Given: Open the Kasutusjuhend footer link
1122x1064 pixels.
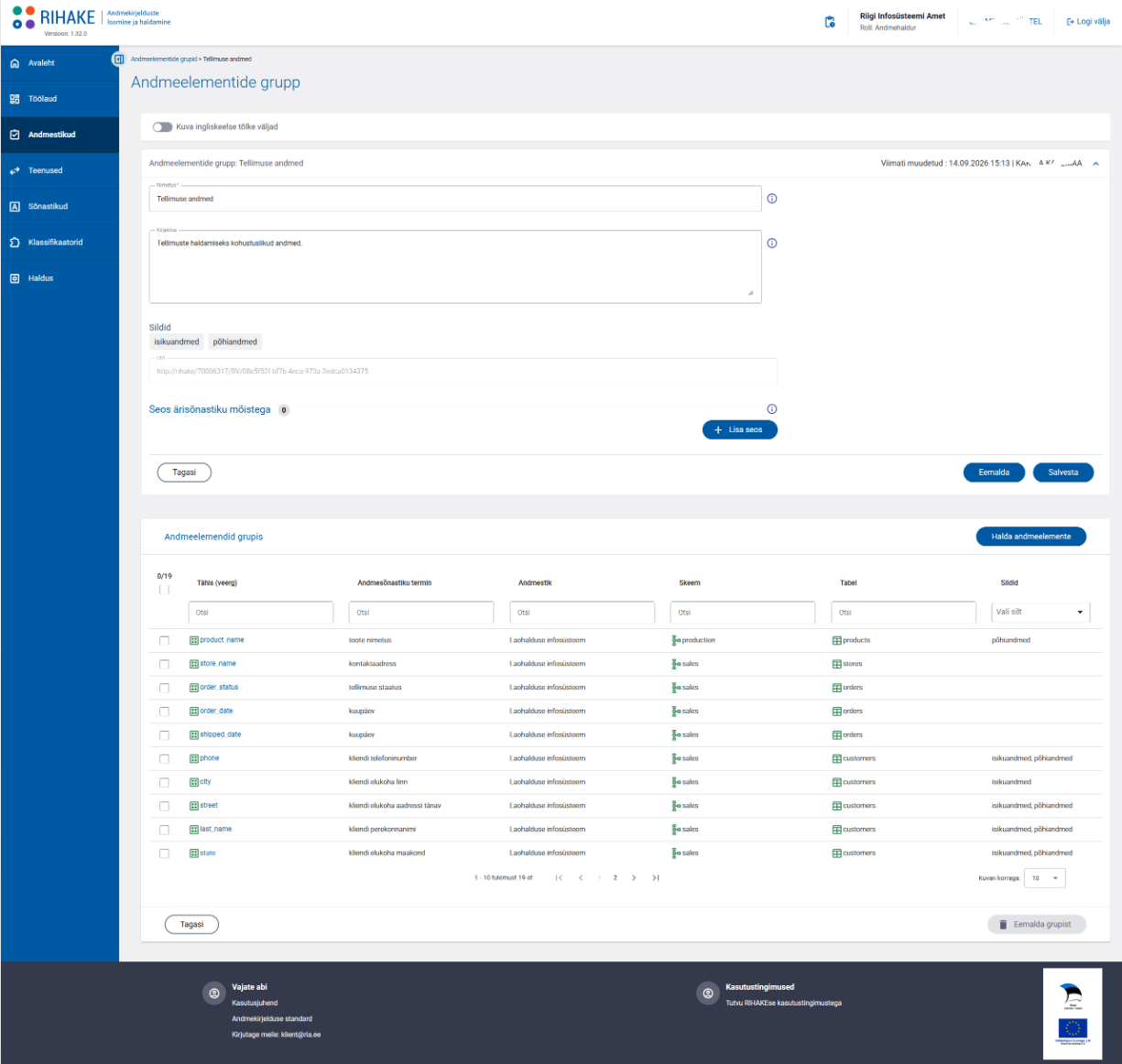Looking at the screenshot, I should click(255, 1004).
